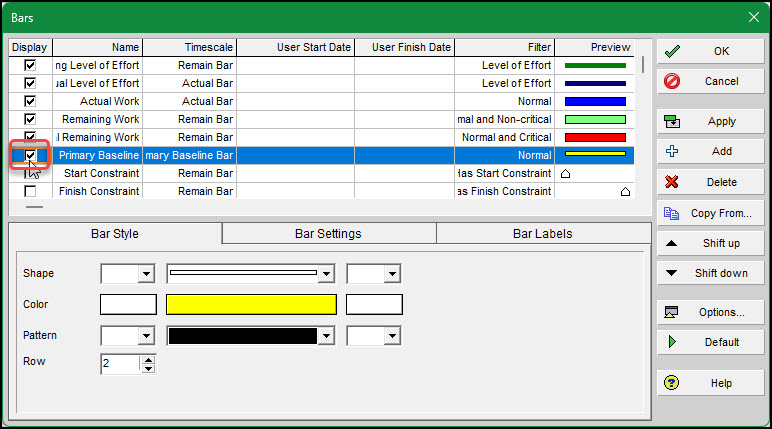The height and width of the screenshot is (429, 772).
Task: Switch to the Bar Labels tab
Action: [x=543, y=233]
